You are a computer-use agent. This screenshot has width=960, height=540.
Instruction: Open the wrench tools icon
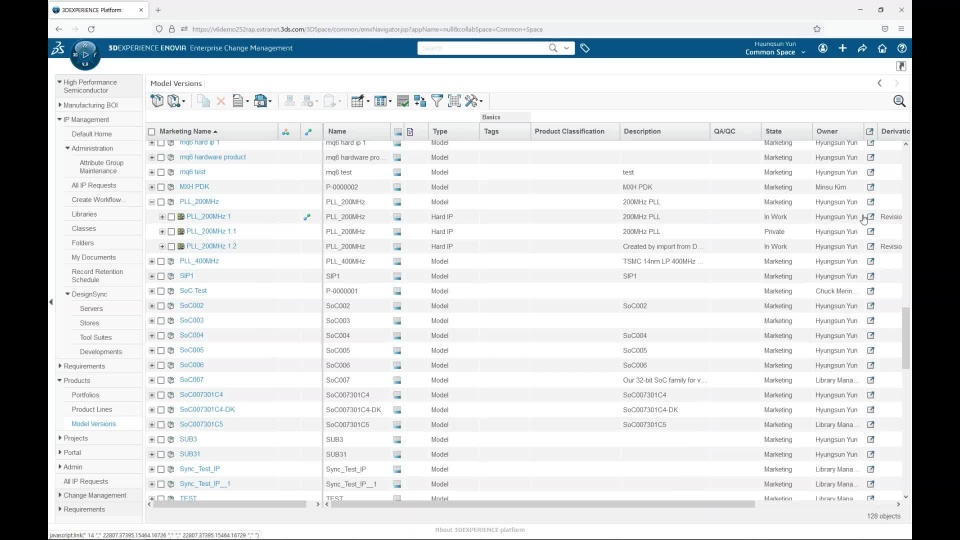click(x=473, y=101)
